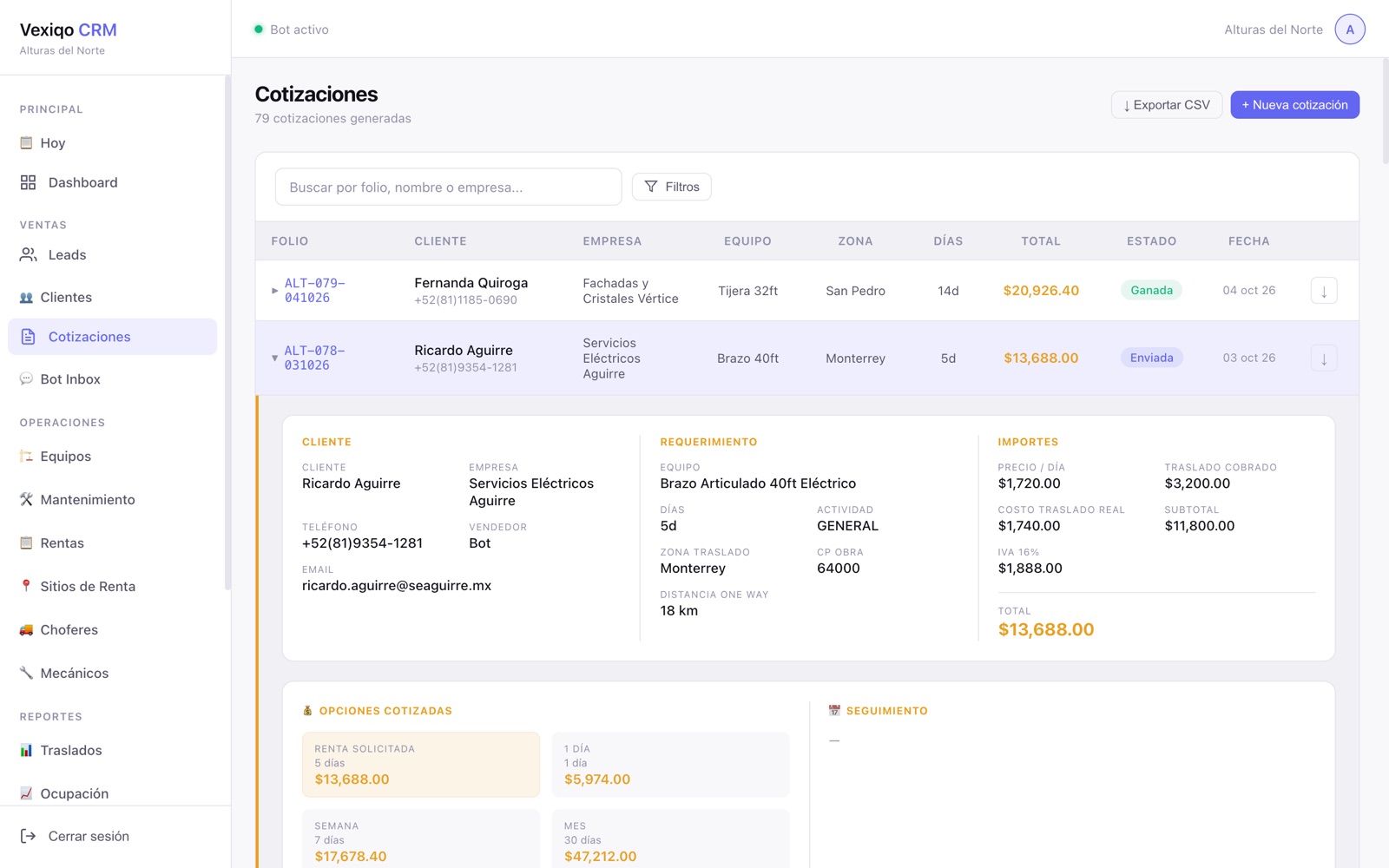Image resolution: width=1389 pixels, height=868 pixels.
Task: Click the Dashboard grid icon
Action: (x=28, y=182)
